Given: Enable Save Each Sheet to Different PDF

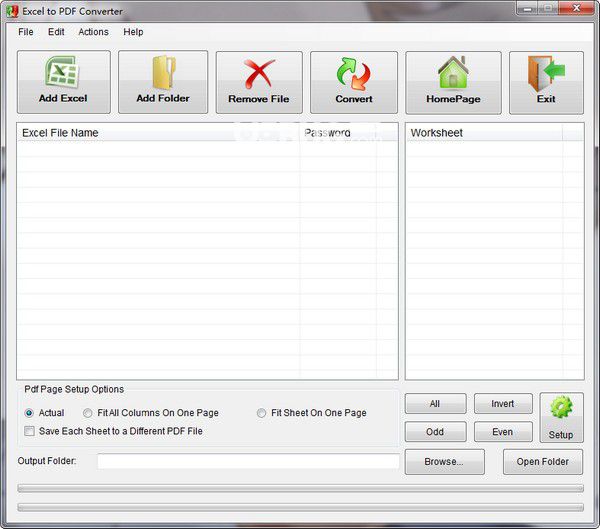Looking at the screenshot, I should 29,431.
